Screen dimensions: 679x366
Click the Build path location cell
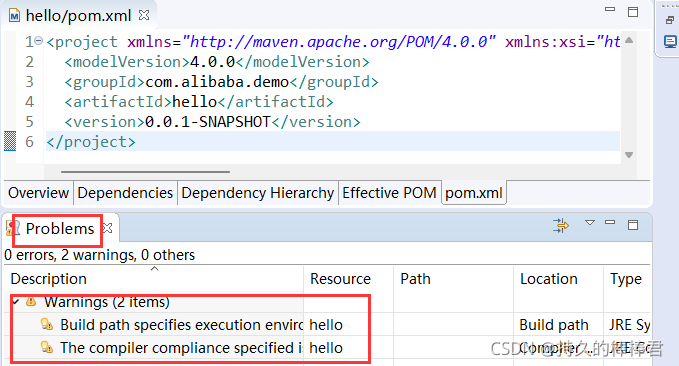pos(554,325)
